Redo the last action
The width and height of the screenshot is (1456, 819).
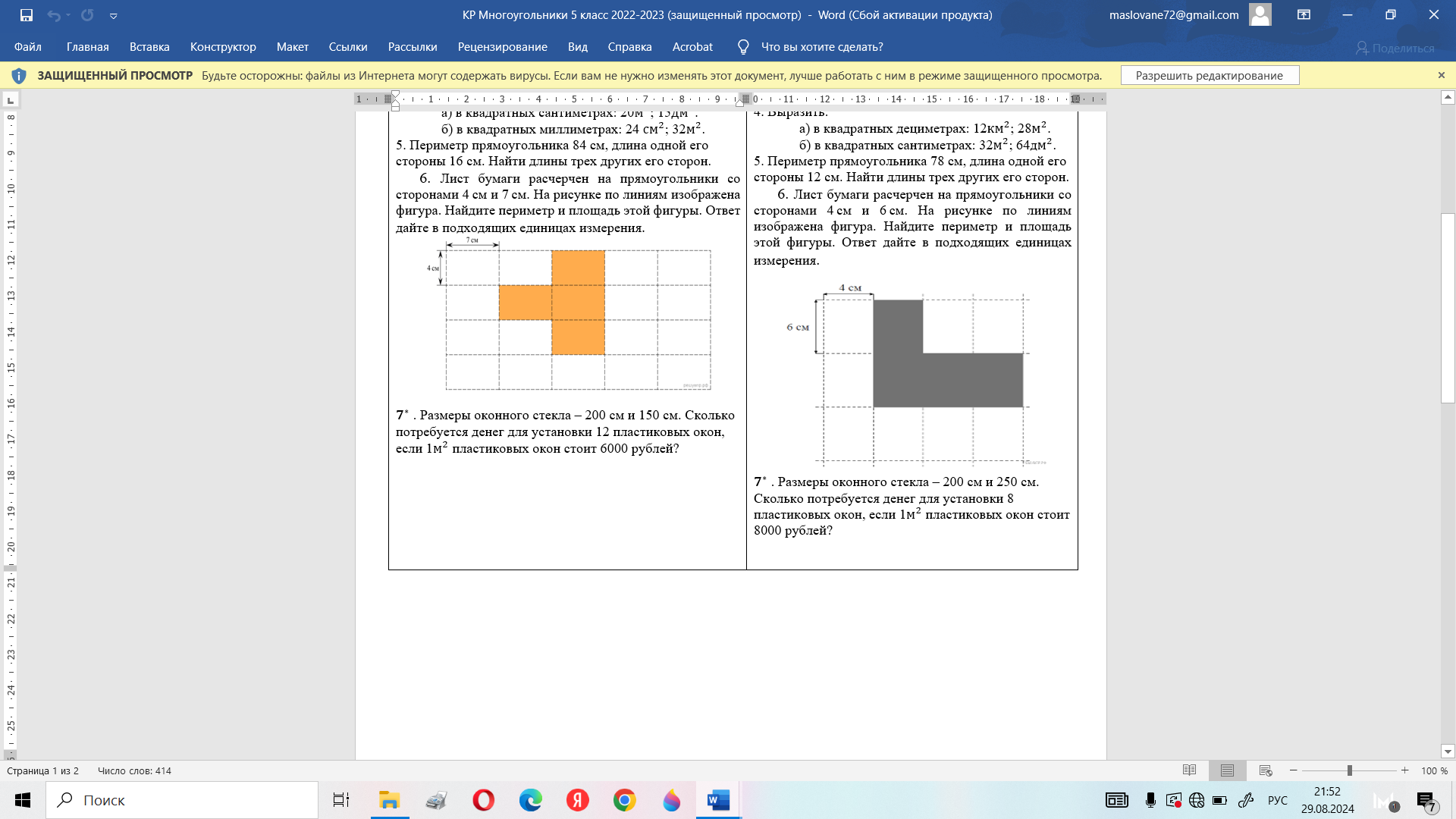(87, 15)
